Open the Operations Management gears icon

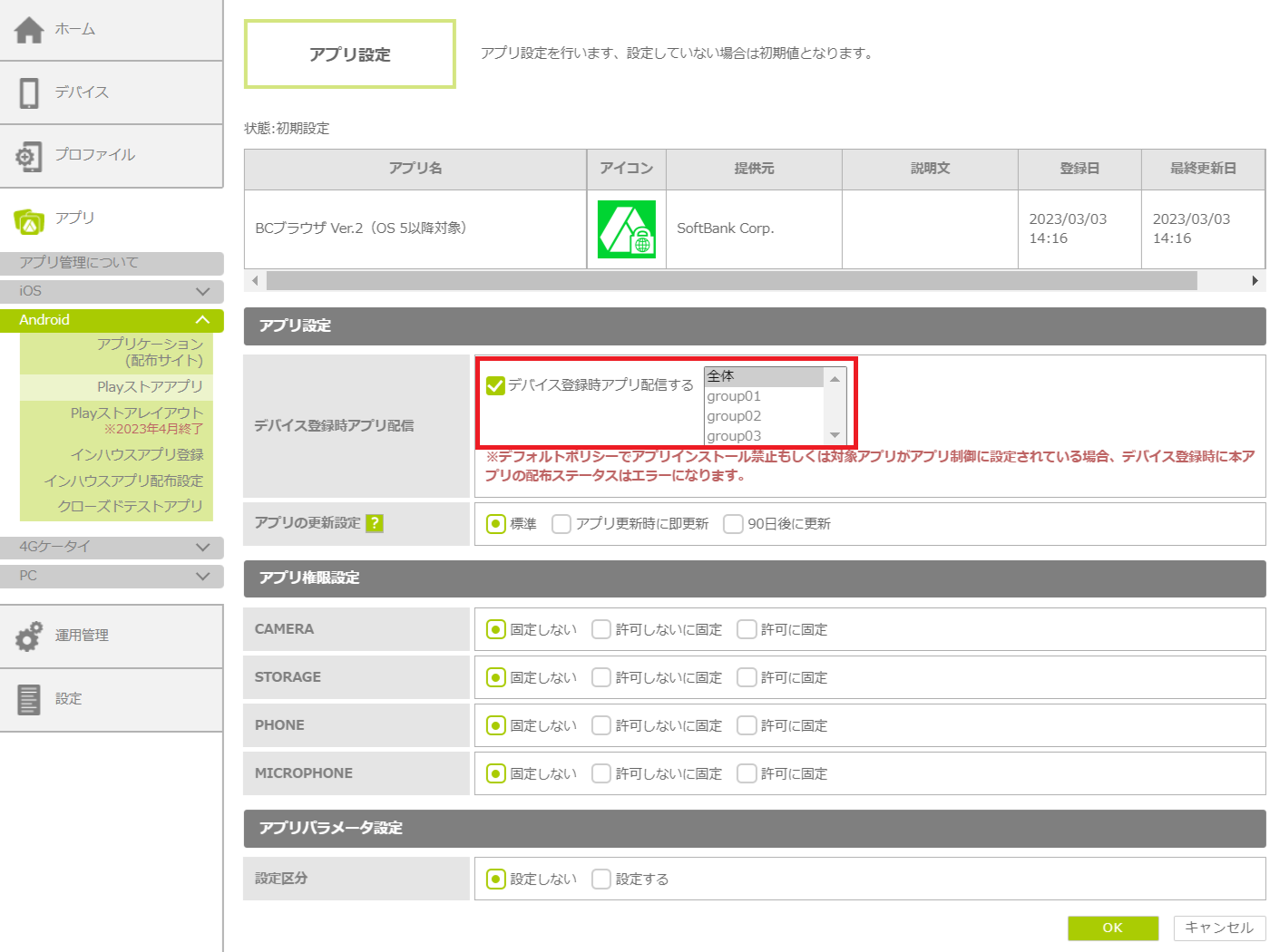coord(29,636)
